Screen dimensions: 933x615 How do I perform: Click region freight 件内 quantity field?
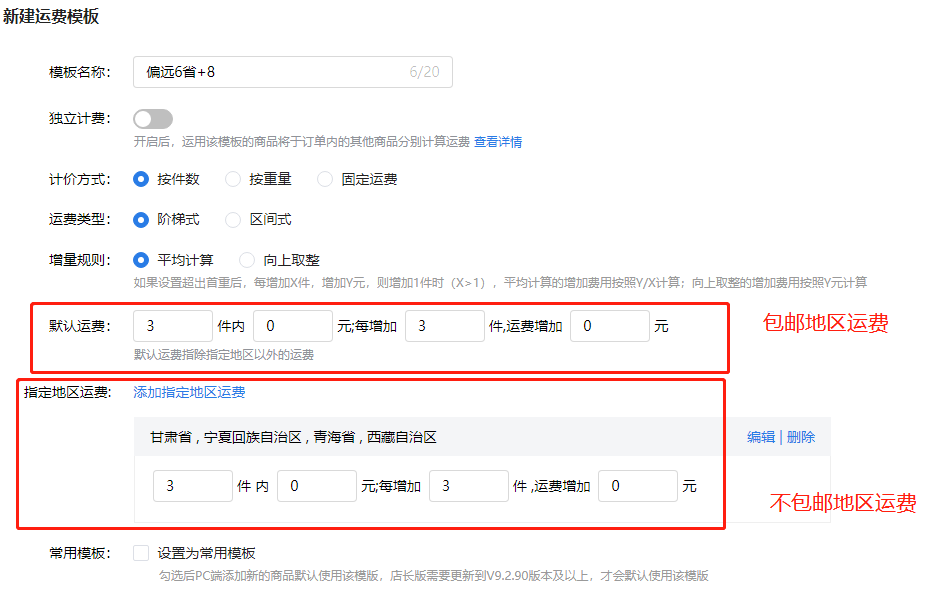pos(193,486)
